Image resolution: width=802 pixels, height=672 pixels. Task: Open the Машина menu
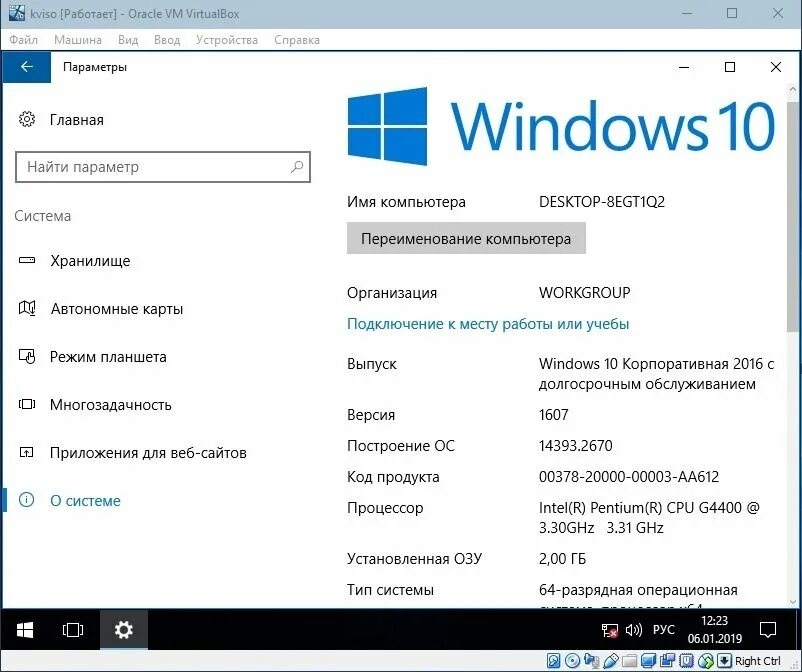tap(78, 40)
